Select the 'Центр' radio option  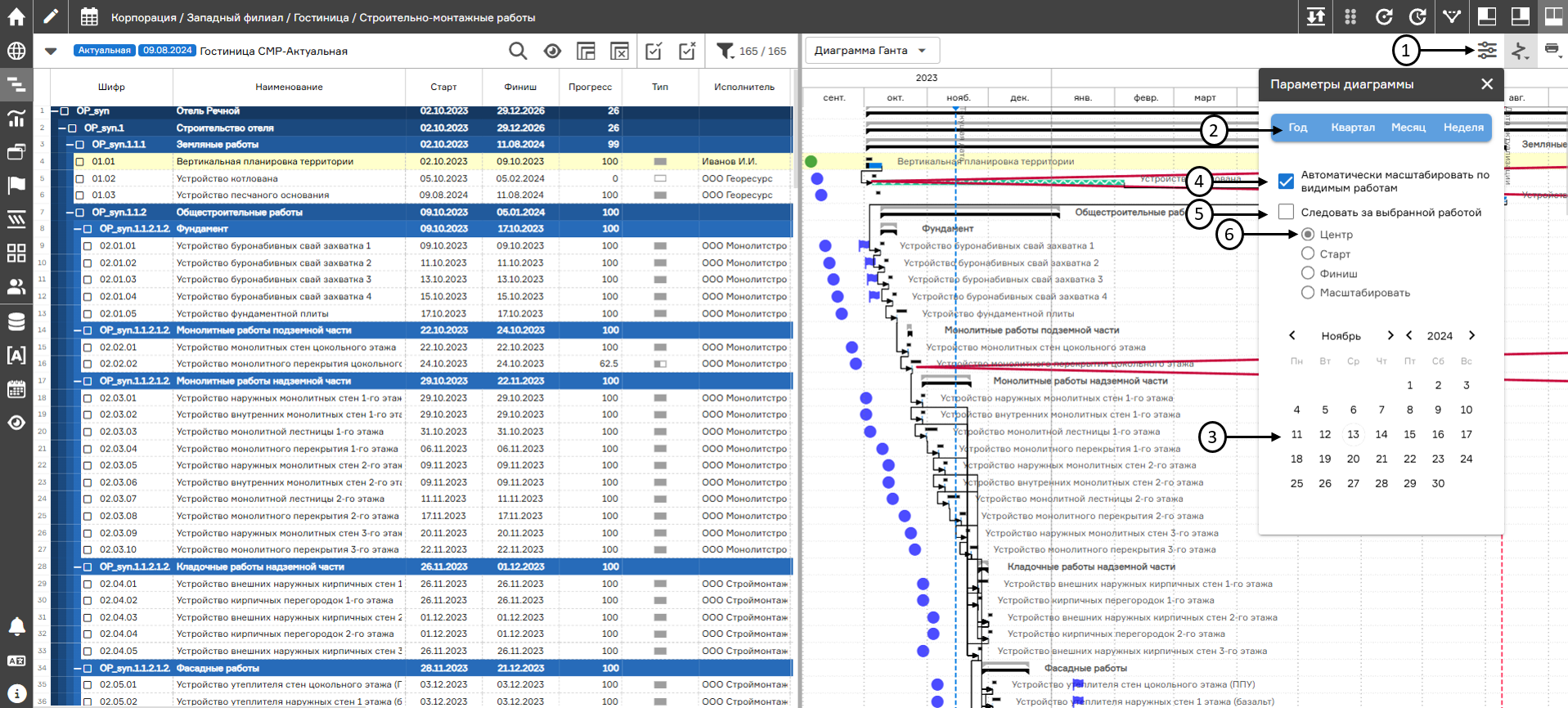click(1308, 234)
